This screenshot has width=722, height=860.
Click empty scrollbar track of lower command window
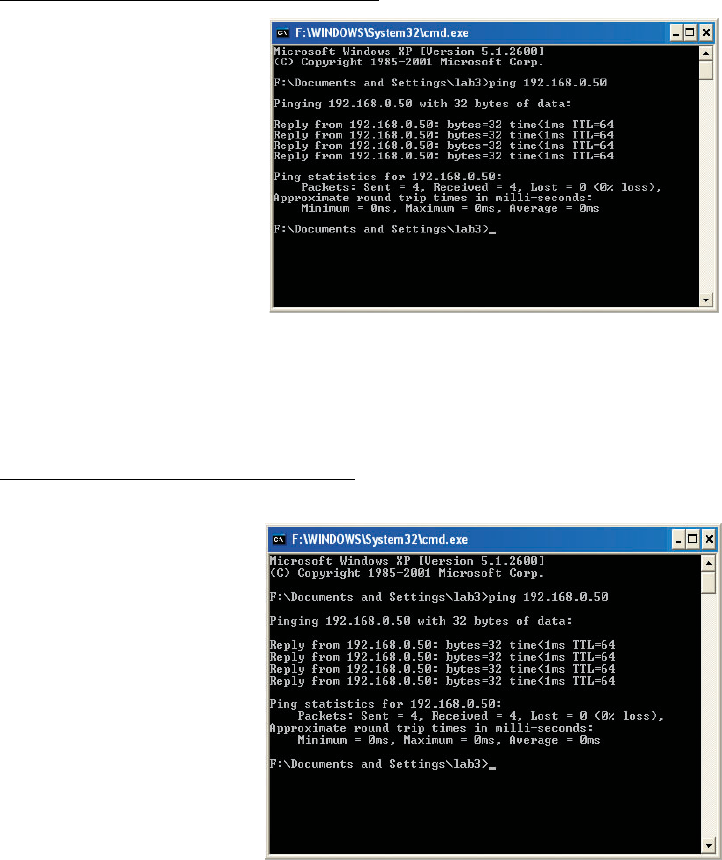pos(708,716)
